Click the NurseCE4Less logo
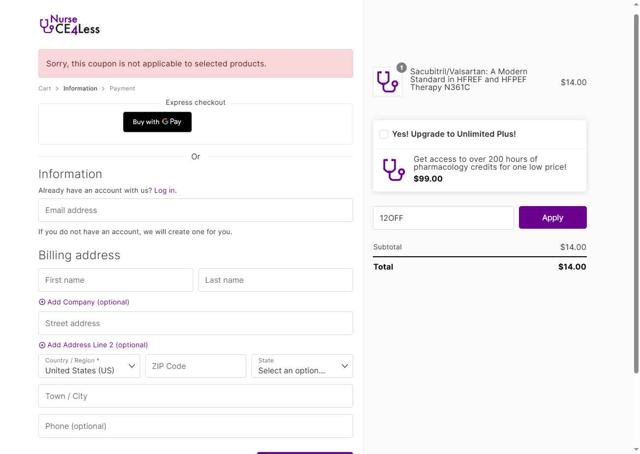This screenshot has width=640, height=454. [70, 25]
